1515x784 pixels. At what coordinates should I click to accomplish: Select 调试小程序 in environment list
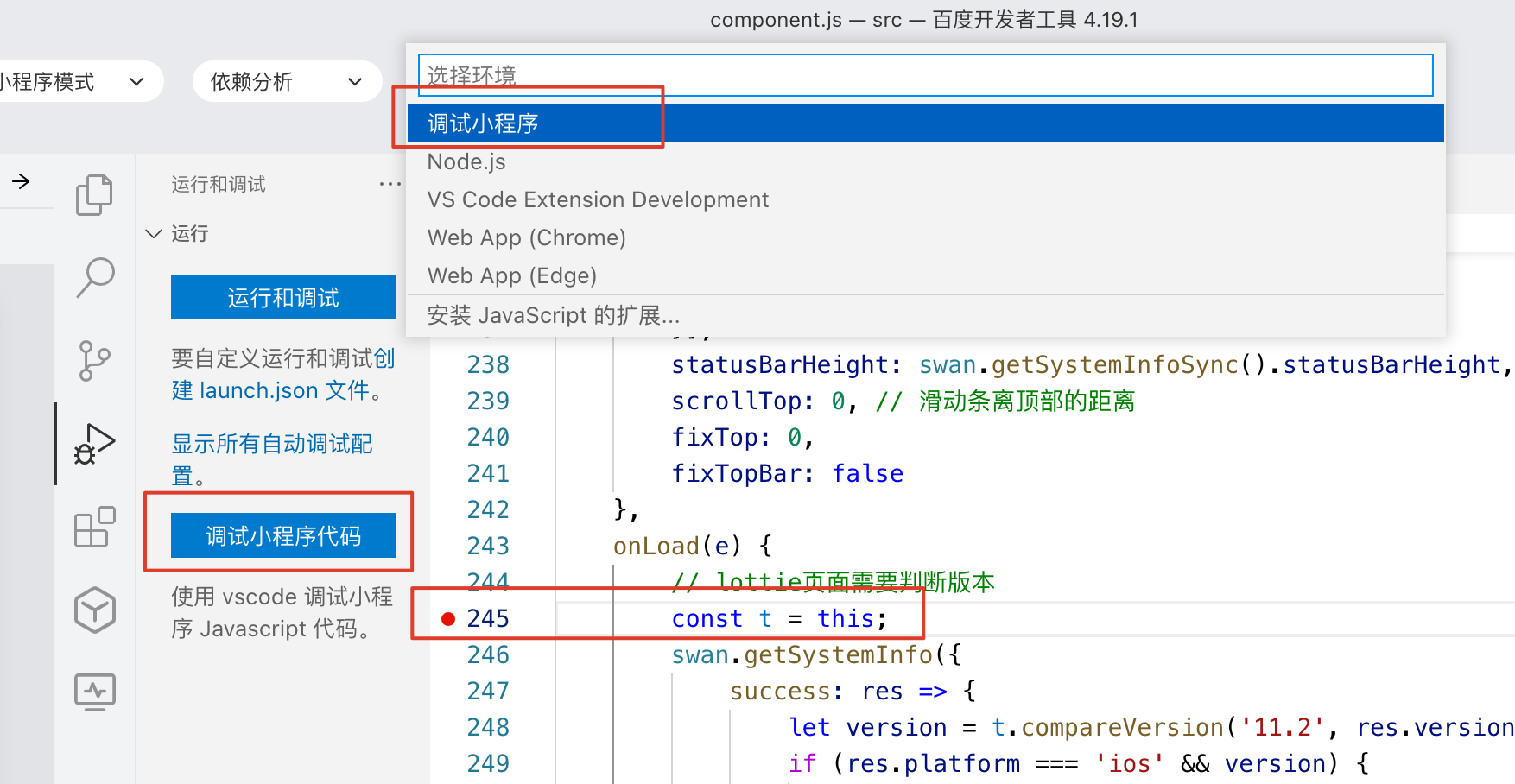483,123
